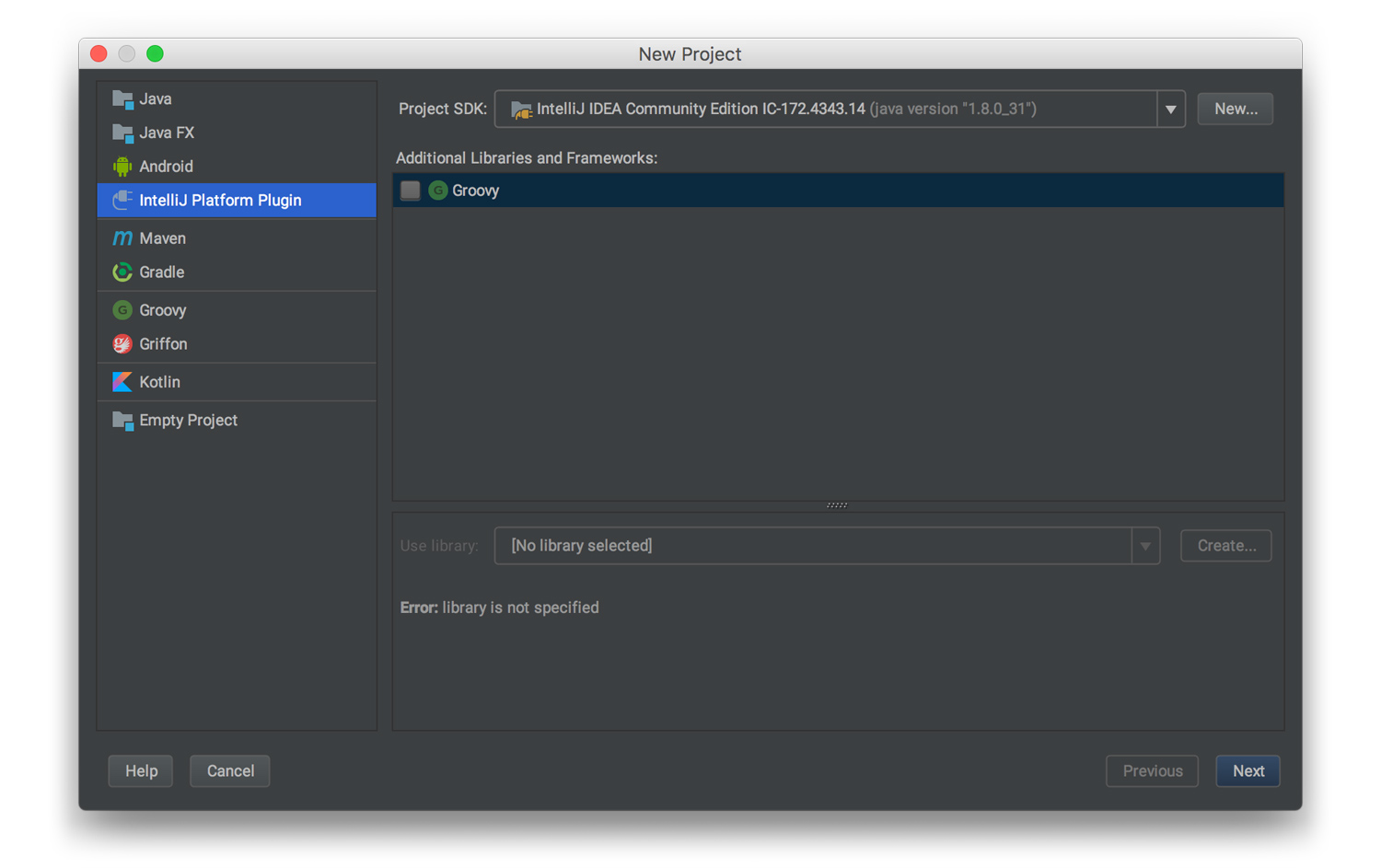Close the New Project window
The width and height of the screenshot is (1381, 868).
tap(99, 54)
